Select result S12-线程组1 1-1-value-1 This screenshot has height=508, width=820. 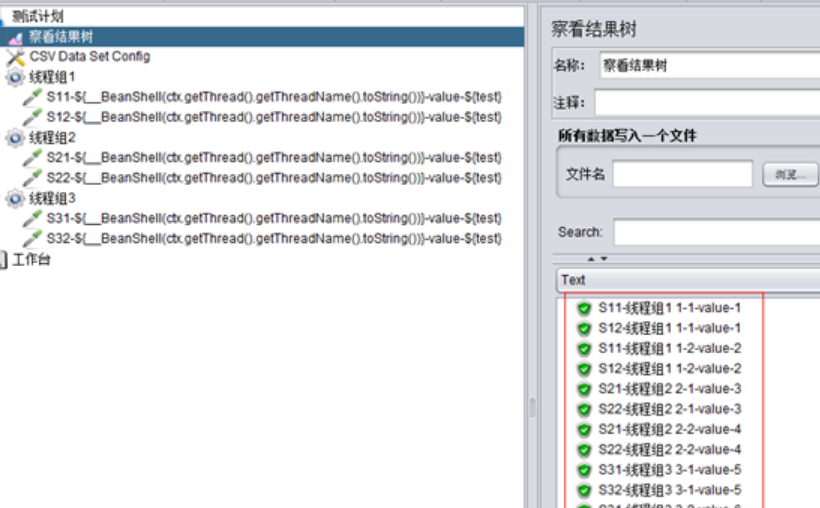tap(669, 328)
